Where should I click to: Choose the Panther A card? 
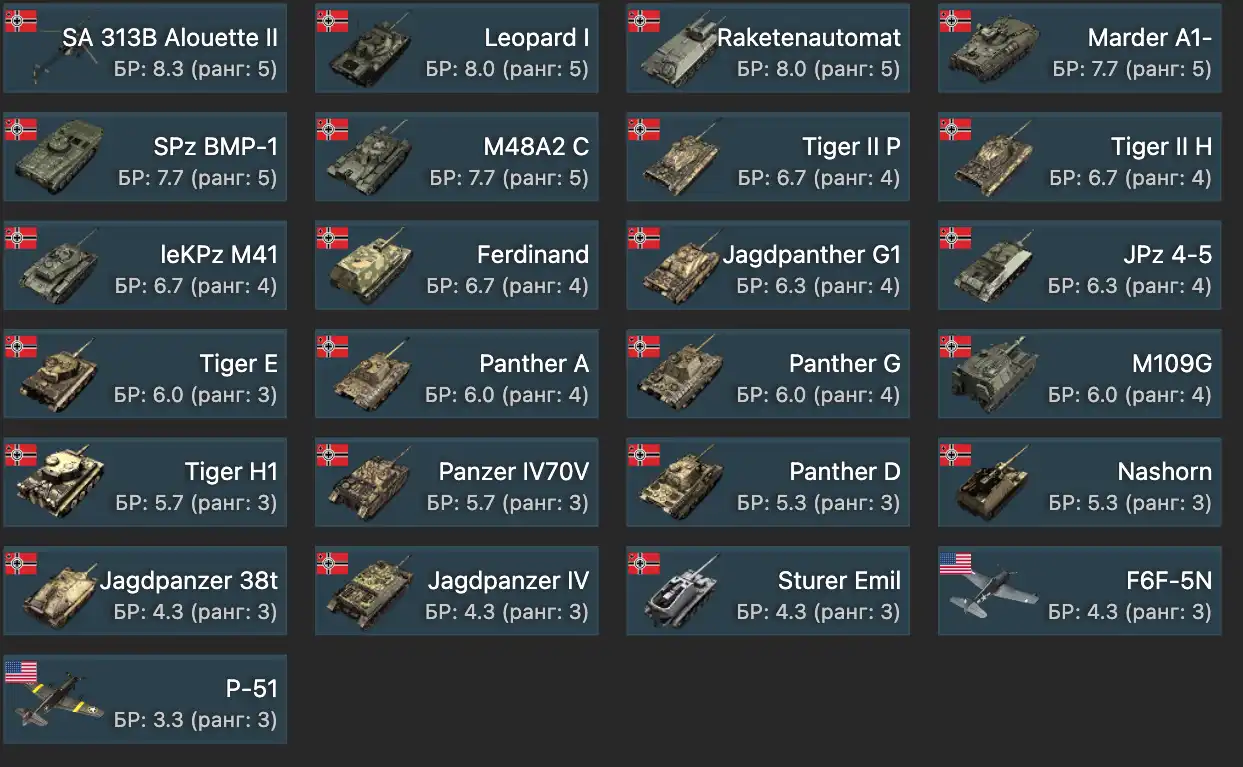click(x=457, y=374)
